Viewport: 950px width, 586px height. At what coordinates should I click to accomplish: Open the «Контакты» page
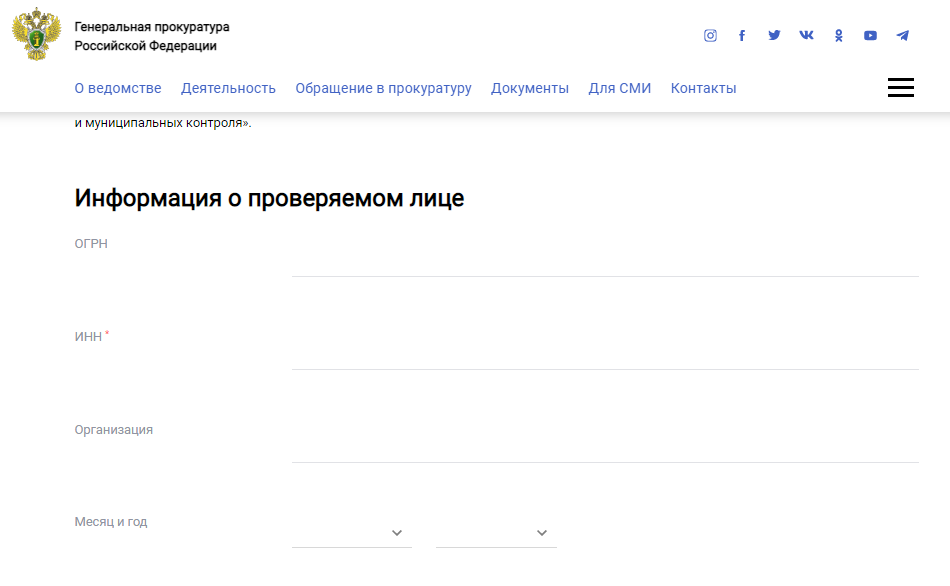tap(703, 88)
